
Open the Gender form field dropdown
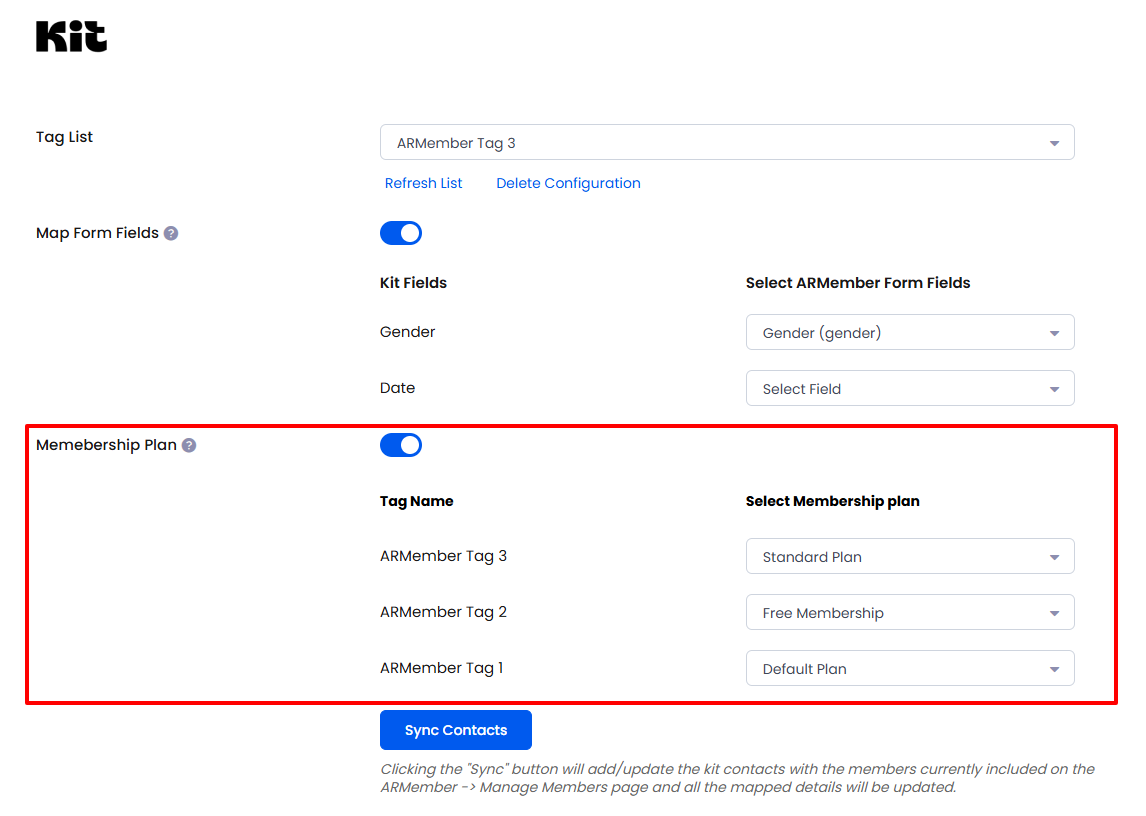910,333
